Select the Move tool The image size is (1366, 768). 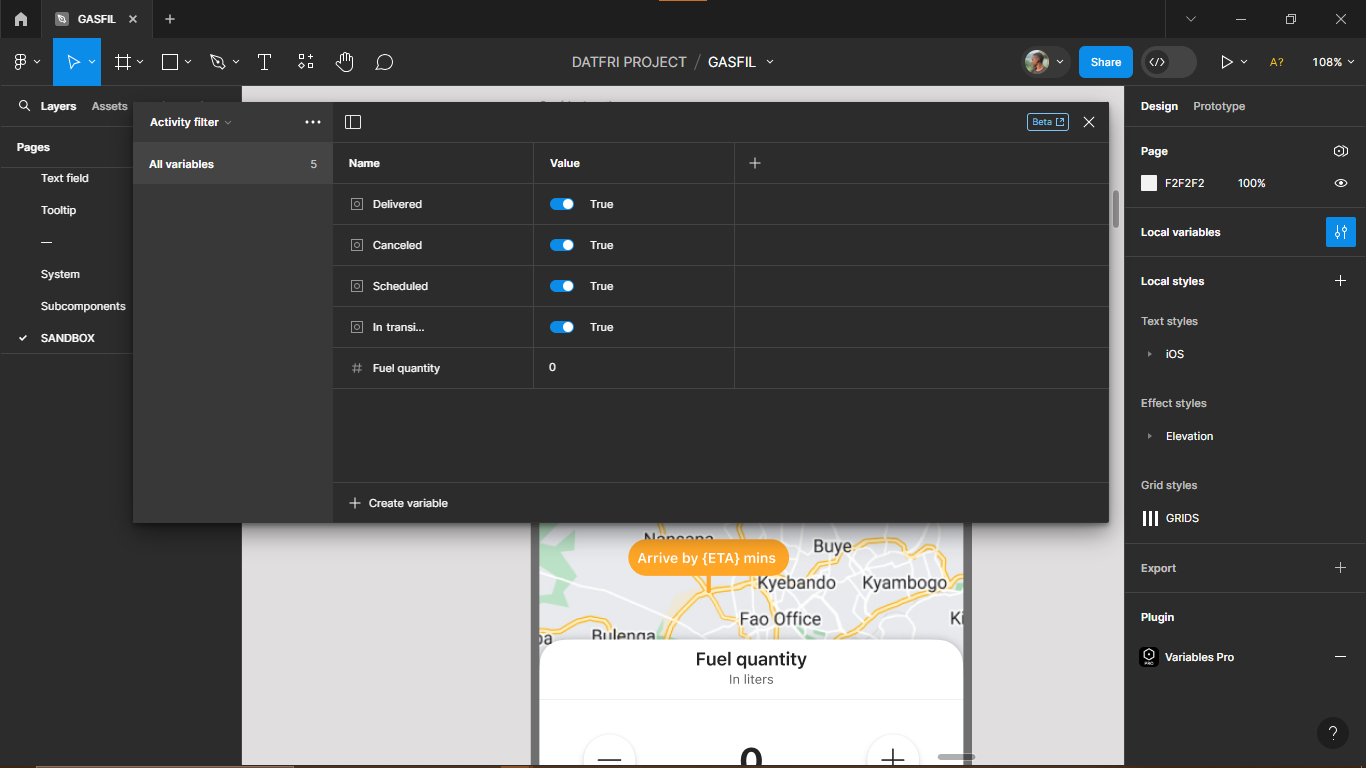pyautogui.click(x=72, y=62)
